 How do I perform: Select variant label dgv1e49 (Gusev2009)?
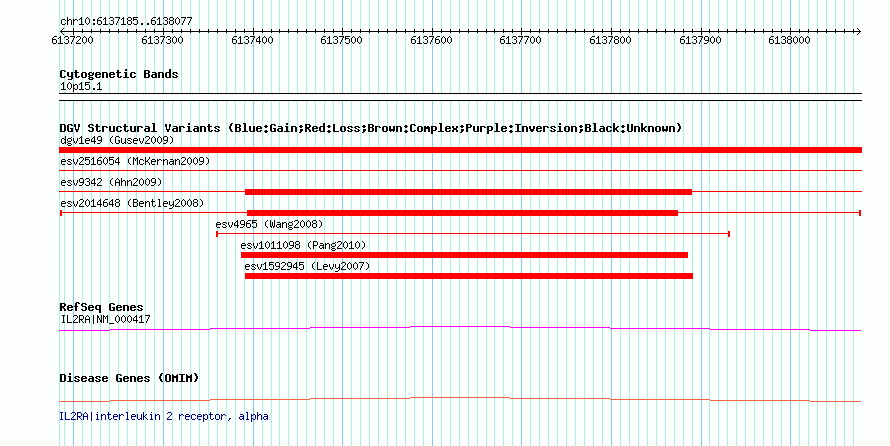pos(117,140)
